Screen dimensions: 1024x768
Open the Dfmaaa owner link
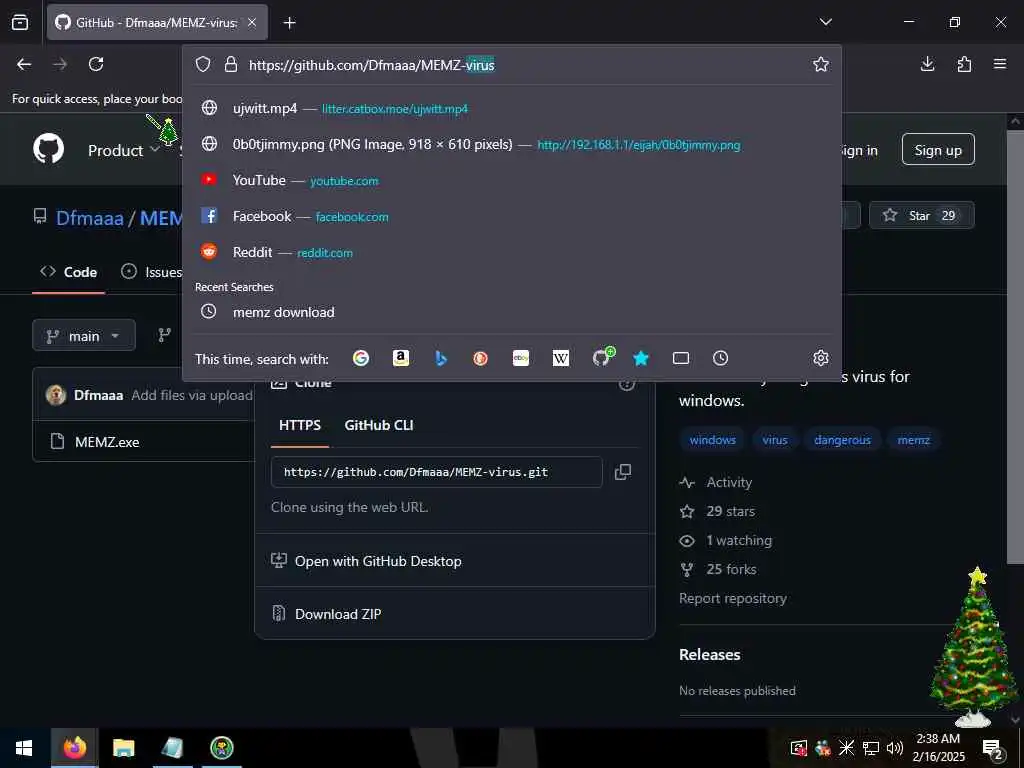[89, 218]
